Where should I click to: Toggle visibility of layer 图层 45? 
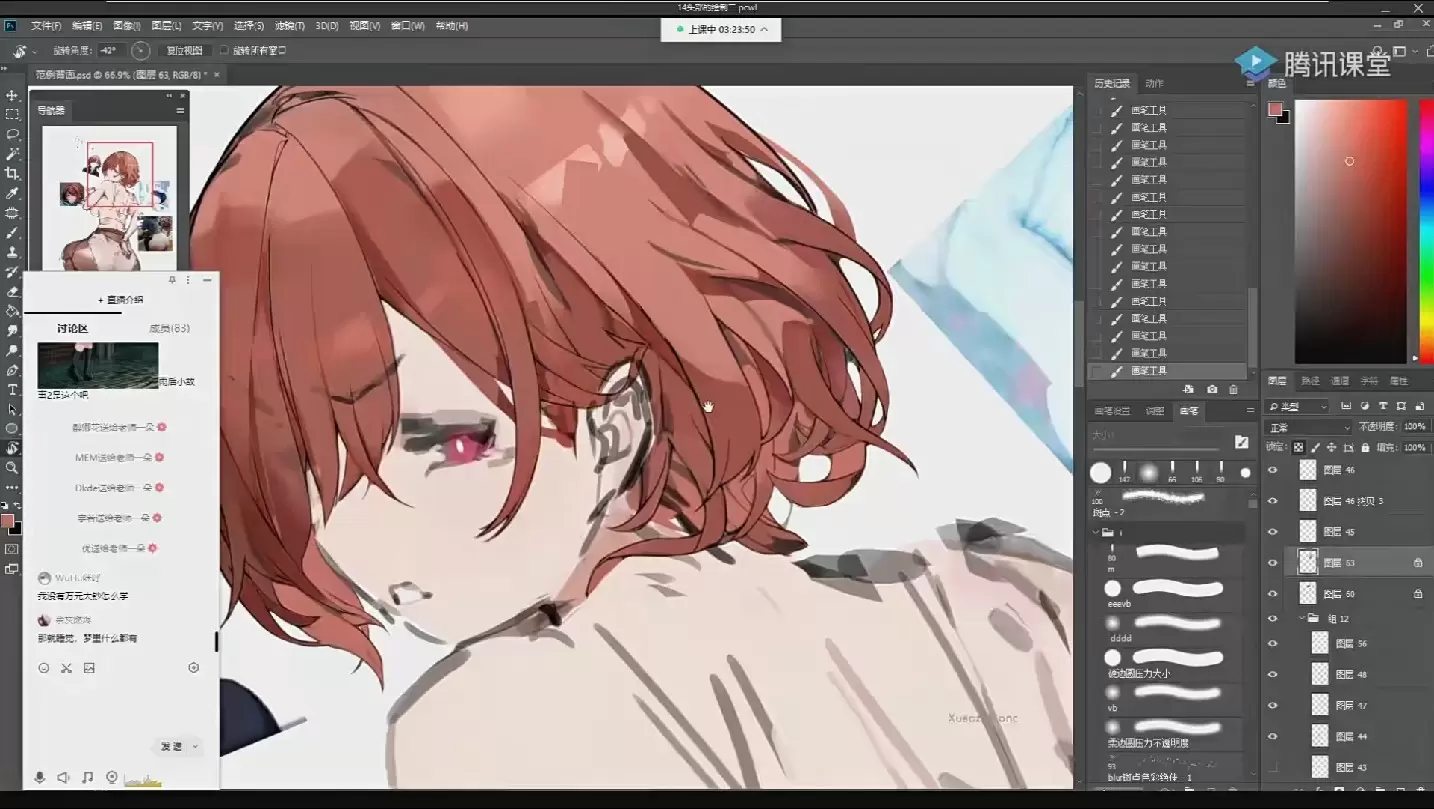(x=1272, y=532)
